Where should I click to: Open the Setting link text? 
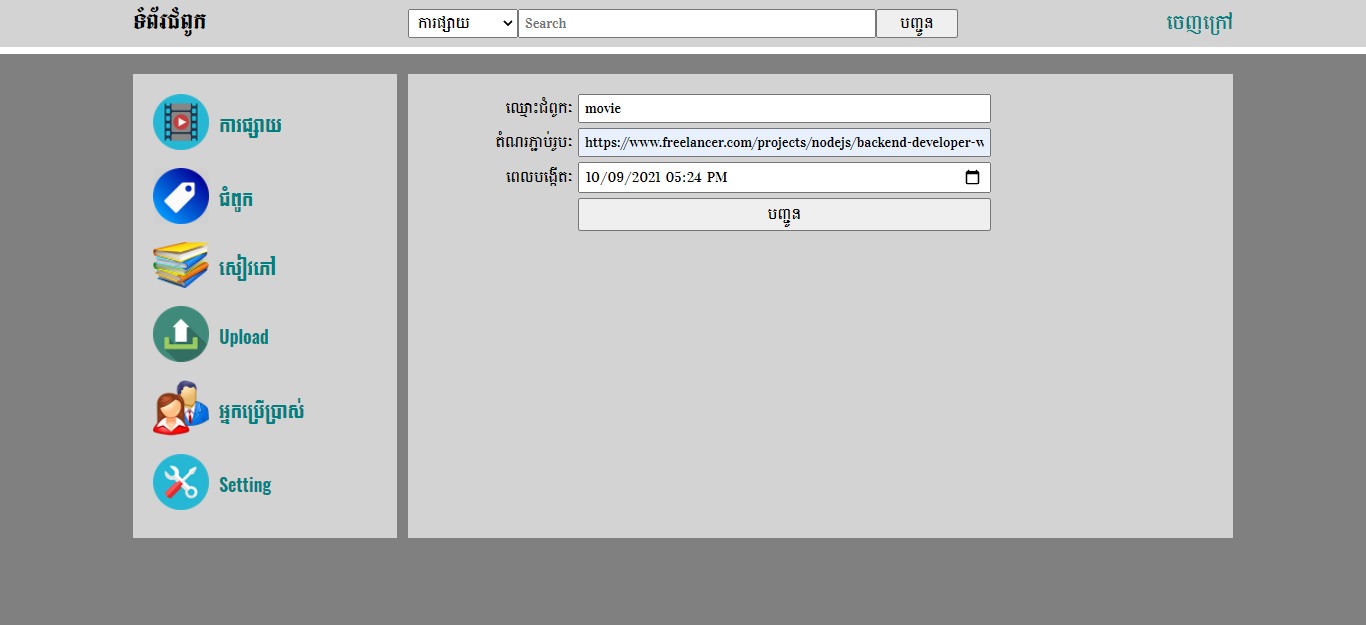245,485
